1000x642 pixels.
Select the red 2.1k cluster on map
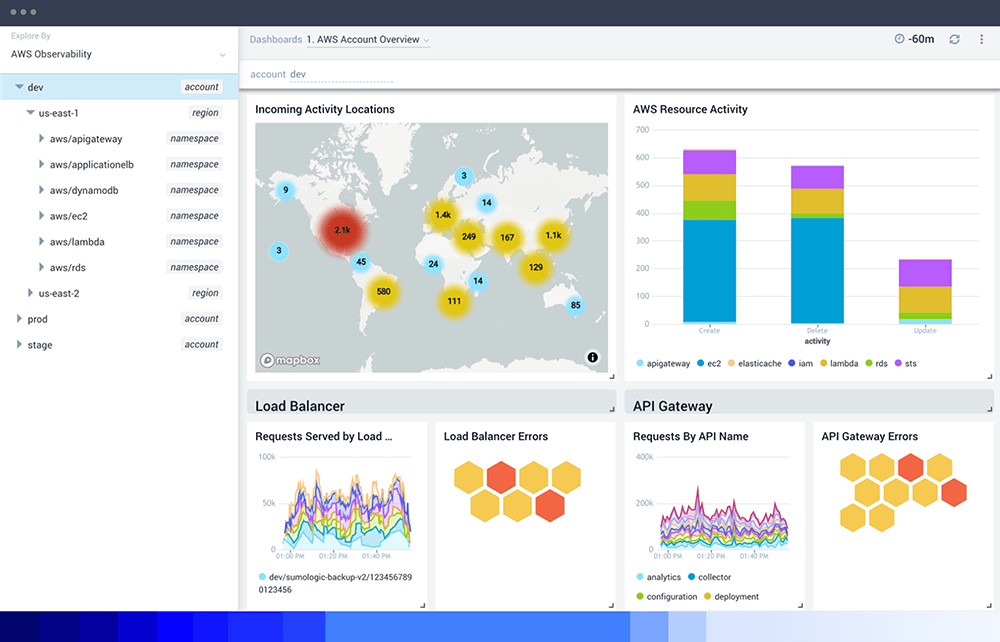(342, 230)
